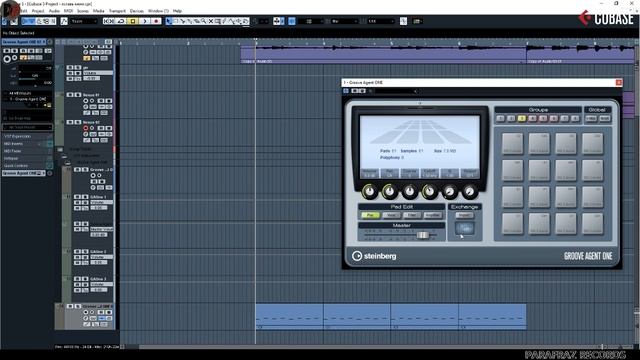The image size is (640, 360).
Task: Select group 1 button in Groups
Action: [500, 118]
